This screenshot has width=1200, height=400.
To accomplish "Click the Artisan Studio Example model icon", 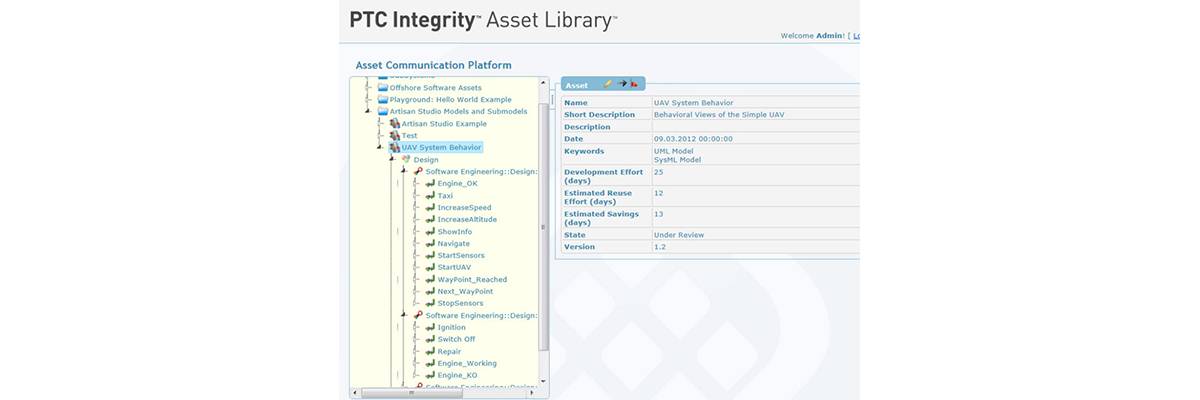I will tap(395, 124).
